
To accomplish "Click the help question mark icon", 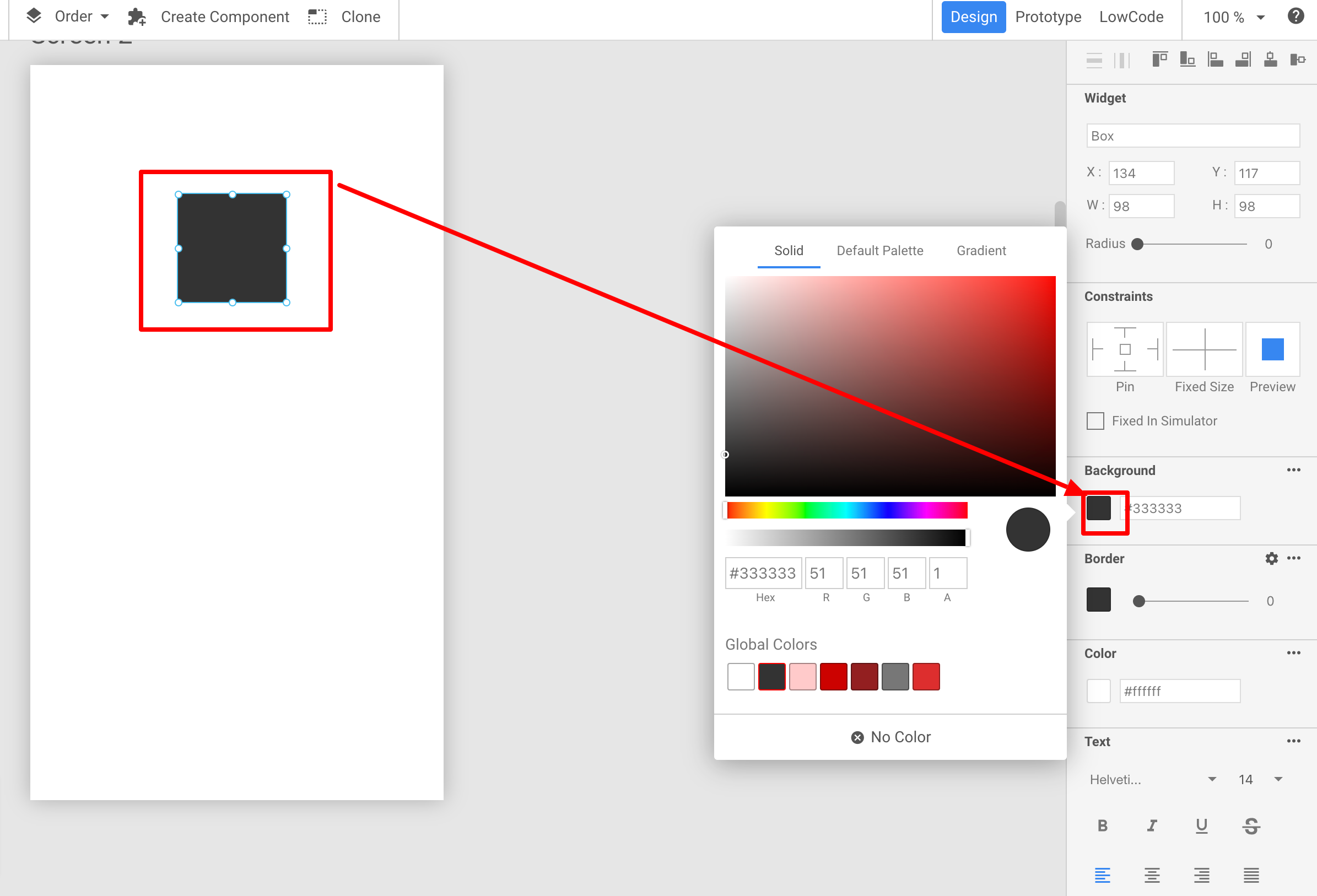I will point(1296,16).
